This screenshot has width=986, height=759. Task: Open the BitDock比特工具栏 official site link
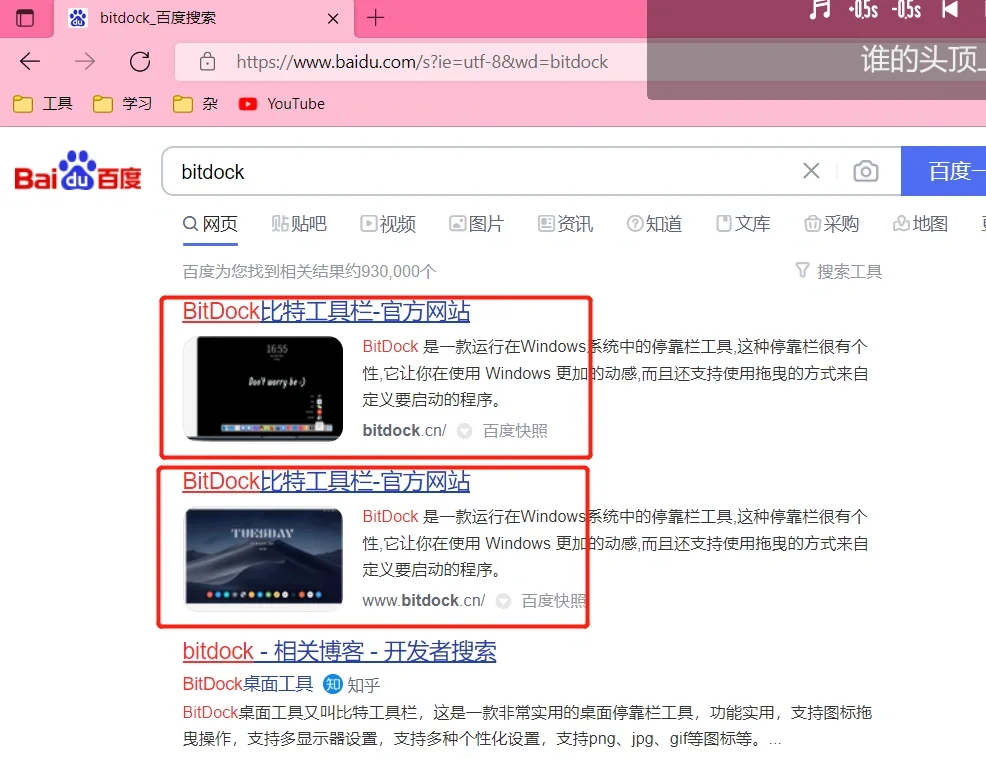[324, 311]
